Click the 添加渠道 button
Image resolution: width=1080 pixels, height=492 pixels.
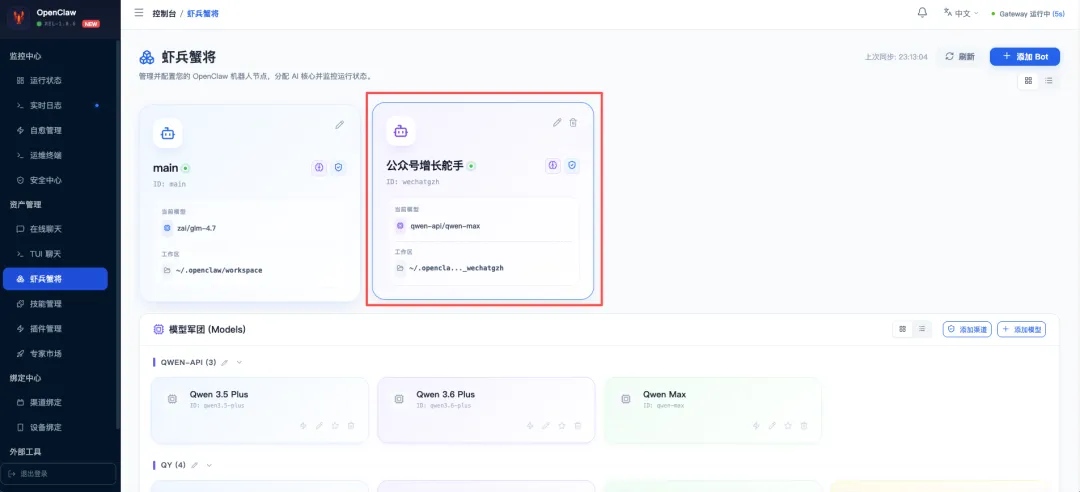coord(967,329)
